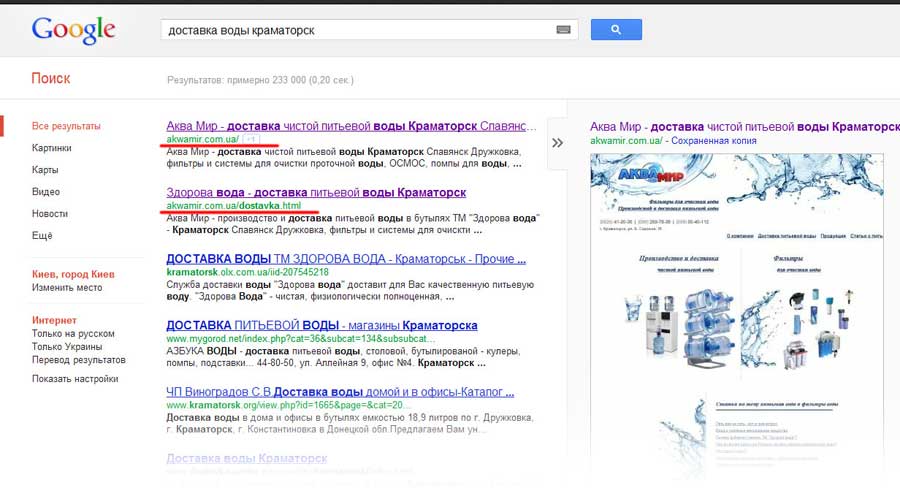Click the +1 badge next to akwamir.com.ua
This screenshot has width=900, height=488.
click(251, 139)
